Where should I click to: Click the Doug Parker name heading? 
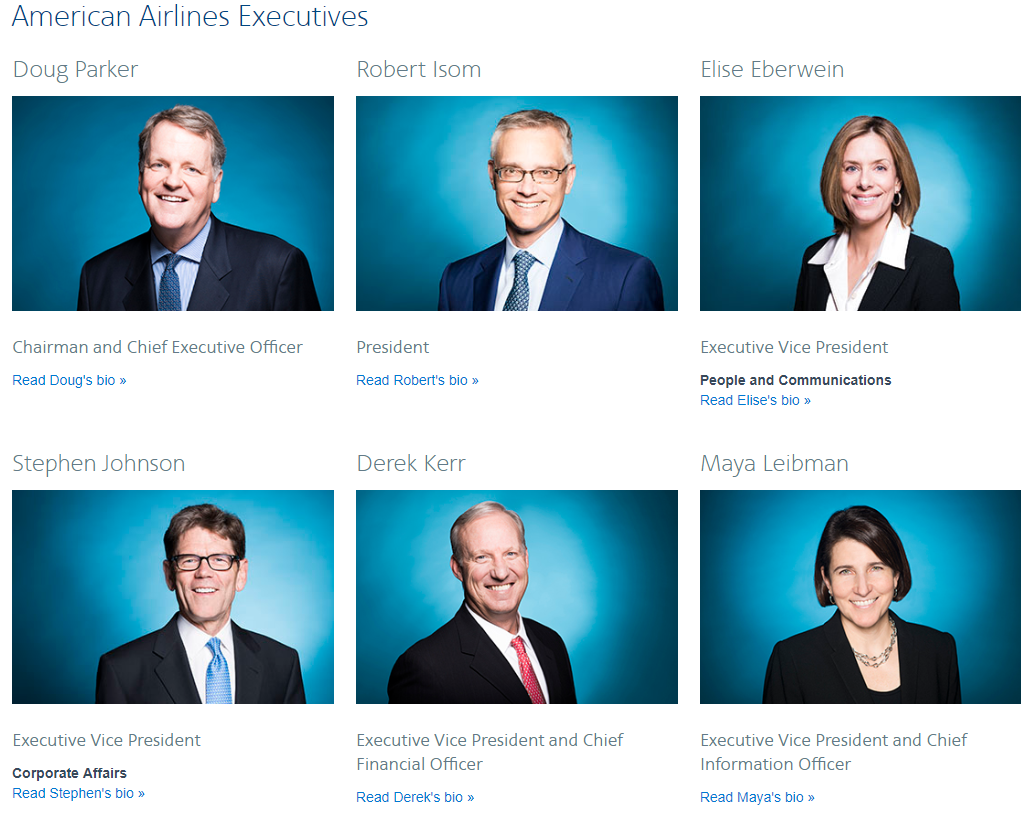75,69
